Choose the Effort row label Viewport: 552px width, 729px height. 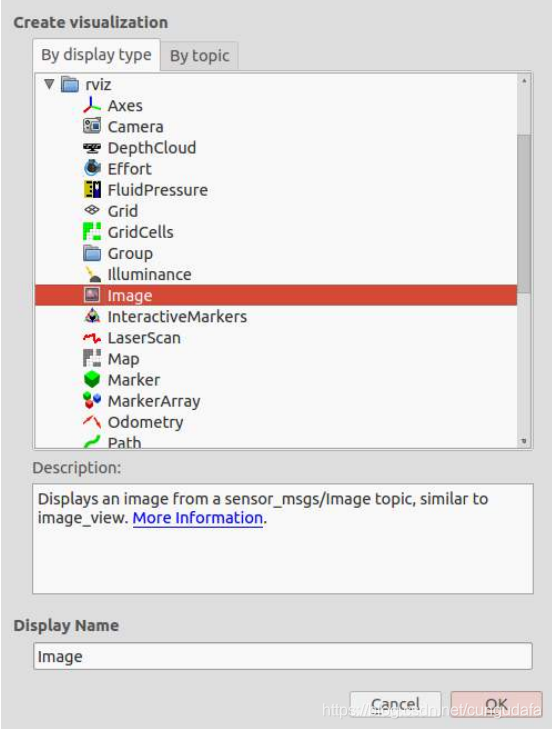point(130,169)
